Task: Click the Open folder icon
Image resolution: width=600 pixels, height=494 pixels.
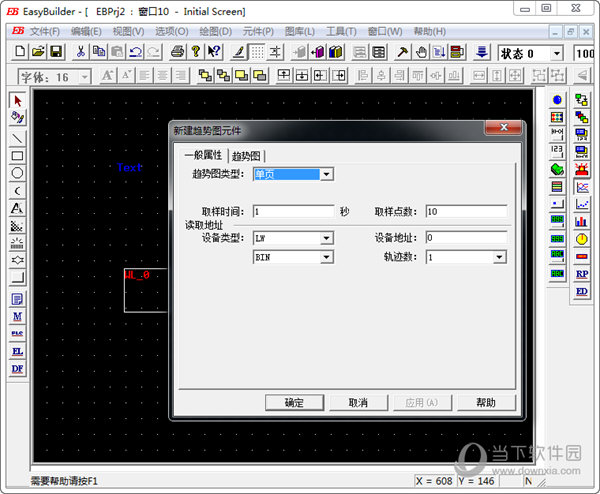Action: point(38,52)
